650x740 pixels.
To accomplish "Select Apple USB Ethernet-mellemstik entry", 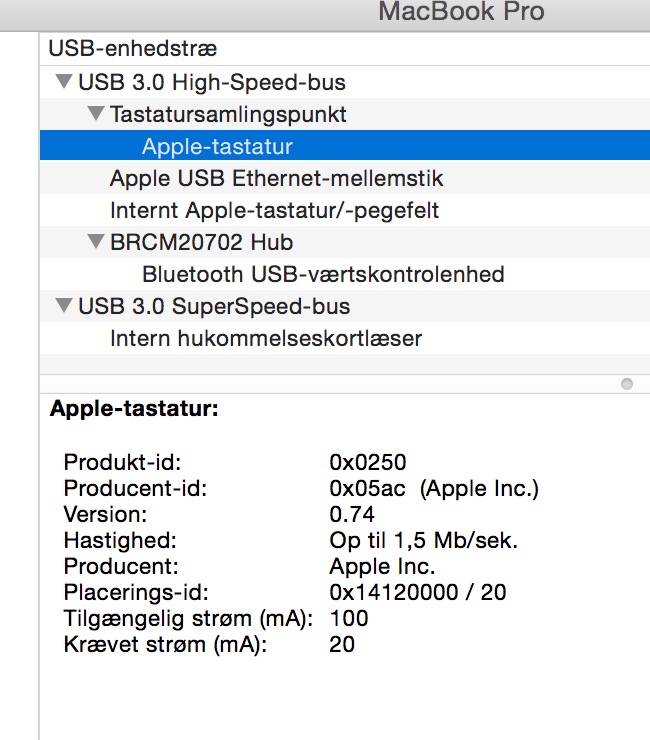I will click(x=276, y=179).
